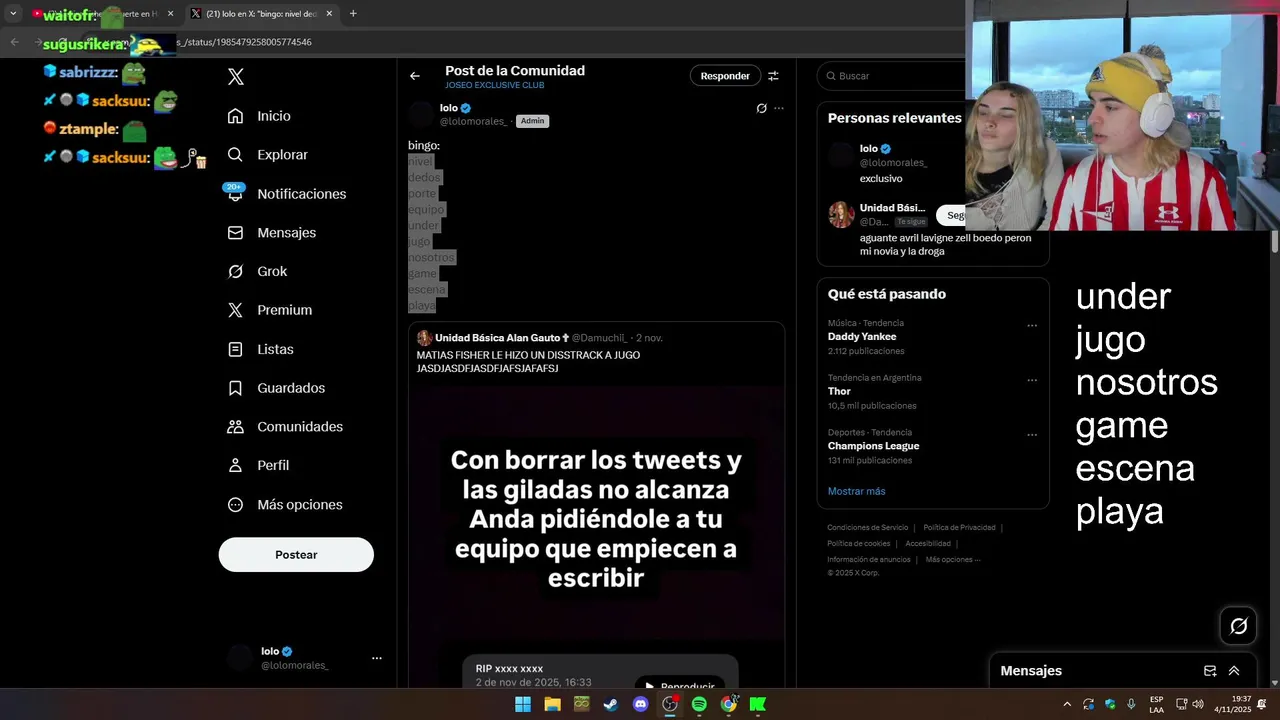Open options for Thor trend
The width and height of the screenshot is (1280, 720).
tap(1032, 381)
